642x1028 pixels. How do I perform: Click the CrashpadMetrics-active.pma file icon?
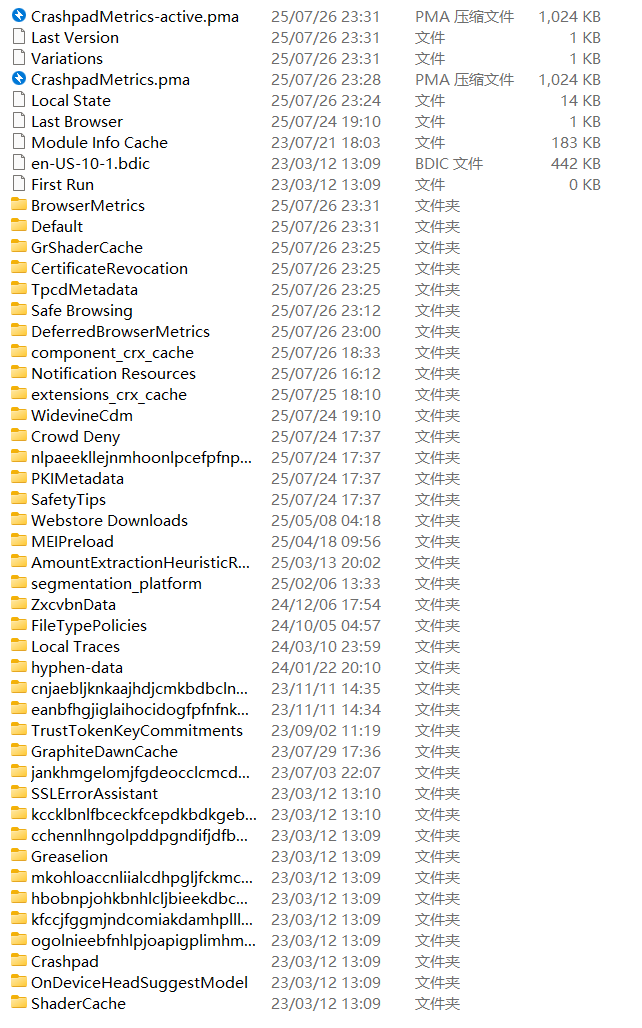tap(18, 16)
